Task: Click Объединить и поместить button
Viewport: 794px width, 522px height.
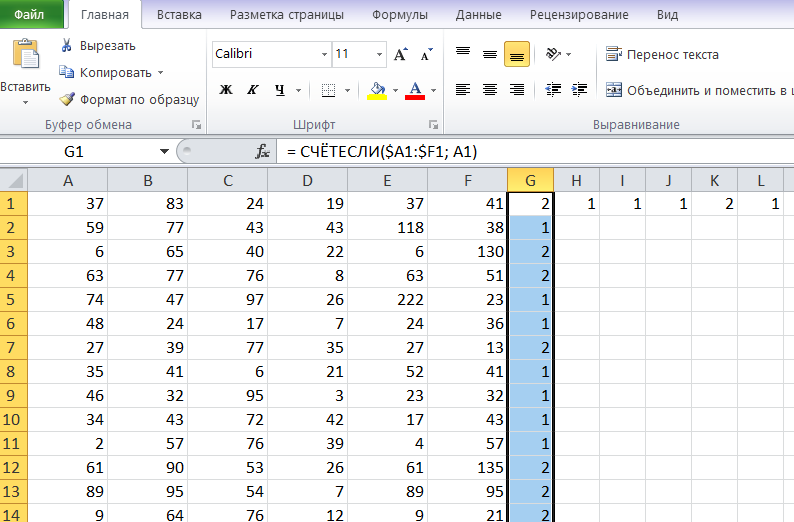Action: point(697,91)
